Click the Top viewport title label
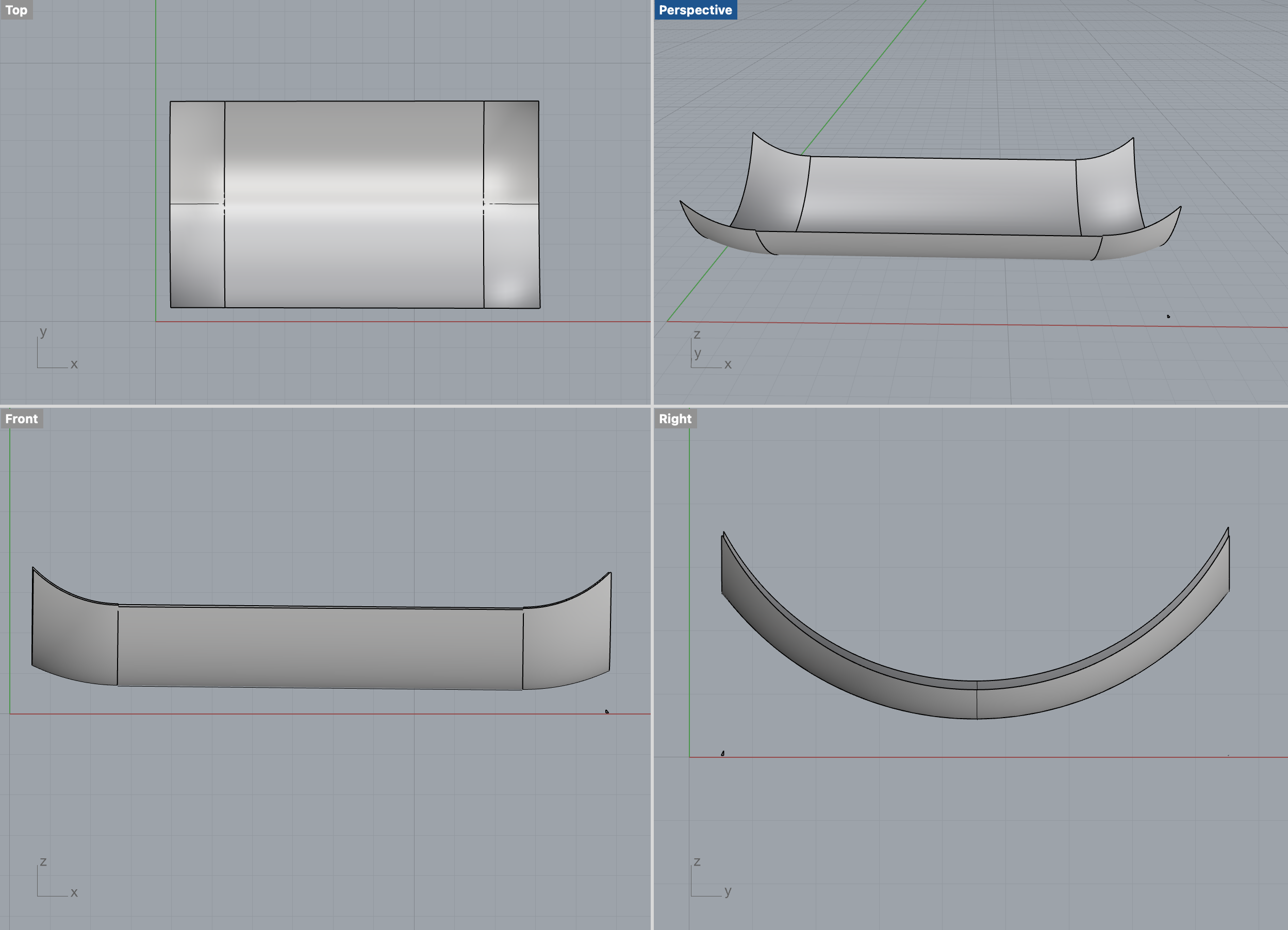 click(x=16, y=10)
